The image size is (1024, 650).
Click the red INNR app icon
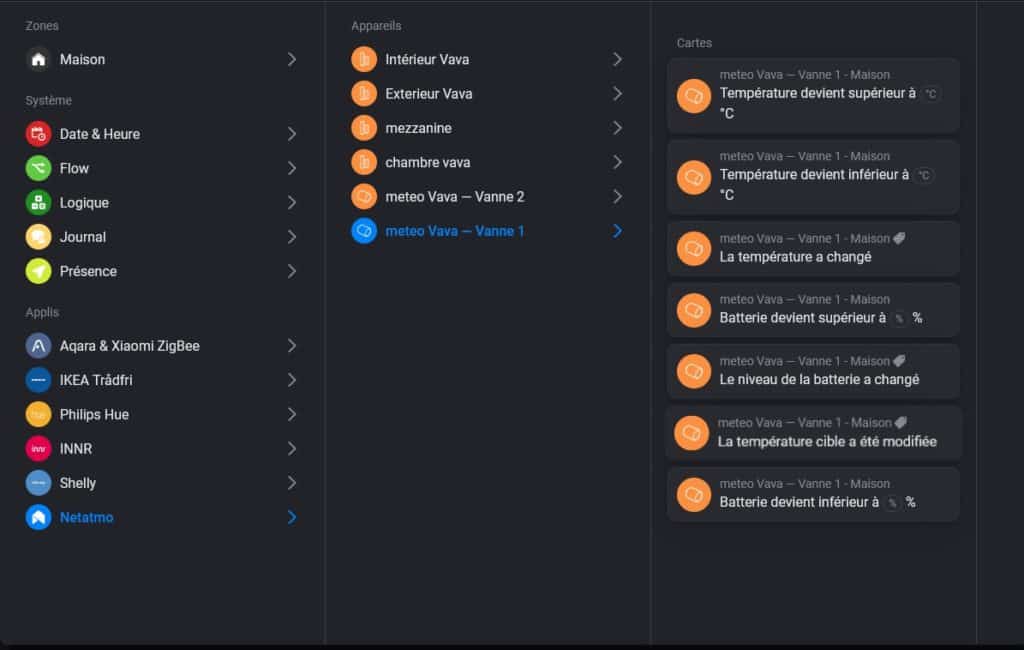pos(39,449)
